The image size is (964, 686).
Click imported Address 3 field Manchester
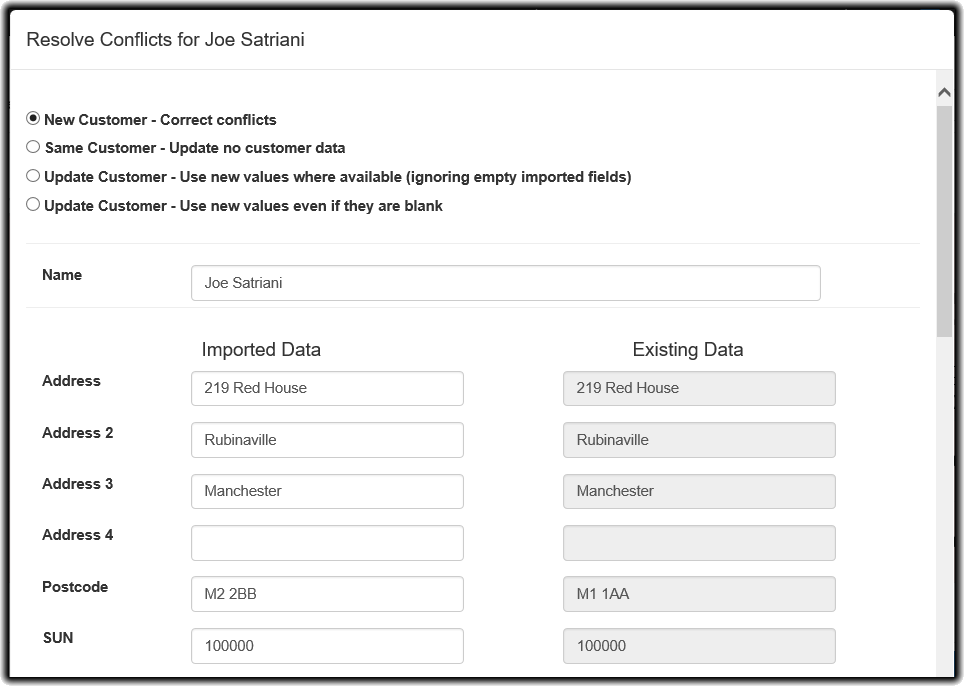pyautogui.click(x=327, y=491)
